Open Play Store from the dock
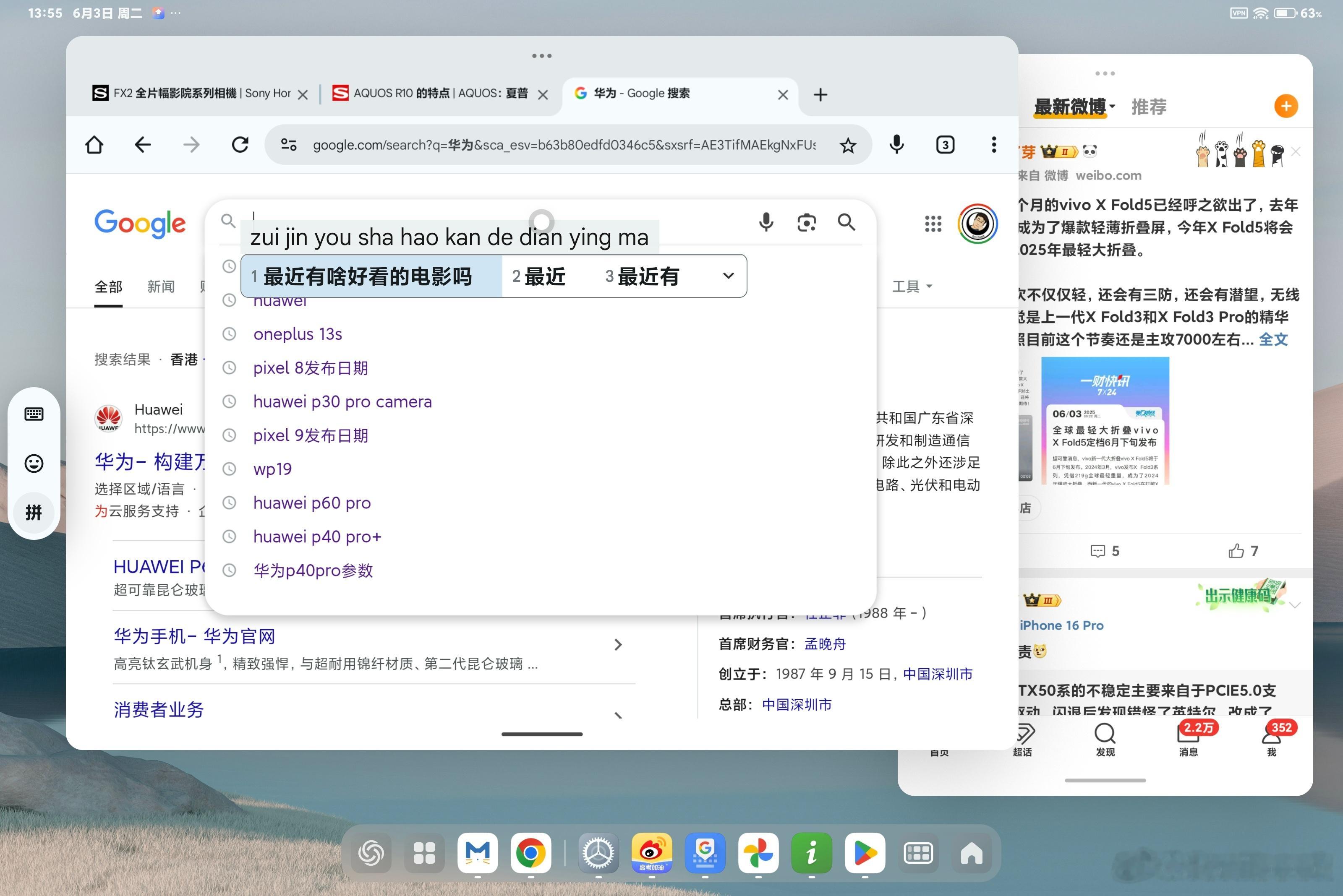Viewport: 1343px width, 896px height. click(865, 852)
